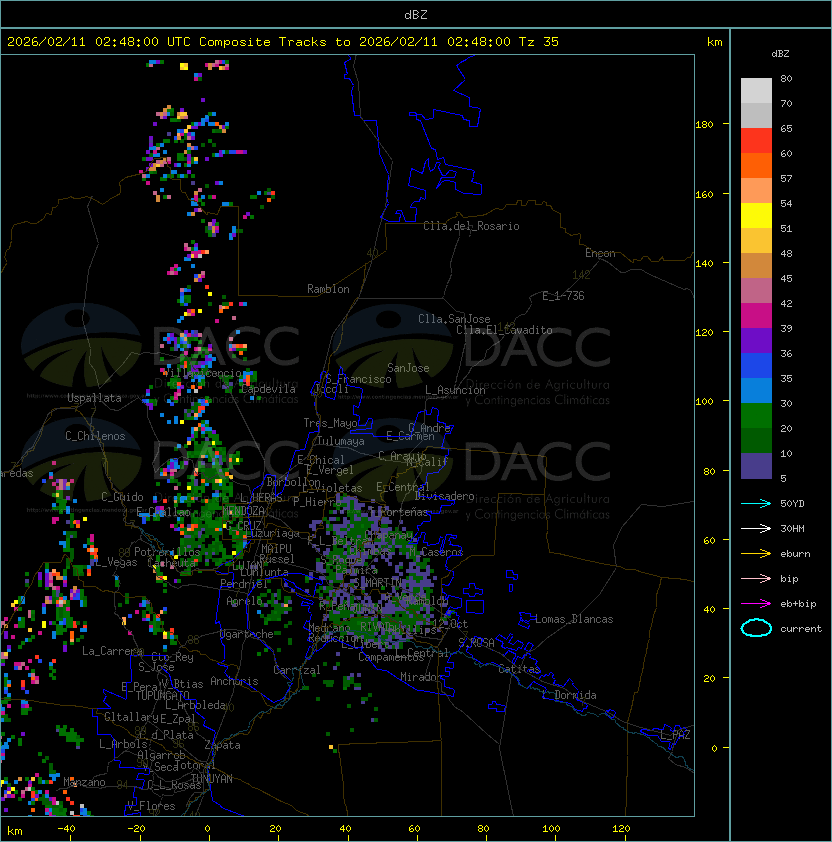Click the 'Zapata' map label
This screenshot has height=842, width=832.
222,745
